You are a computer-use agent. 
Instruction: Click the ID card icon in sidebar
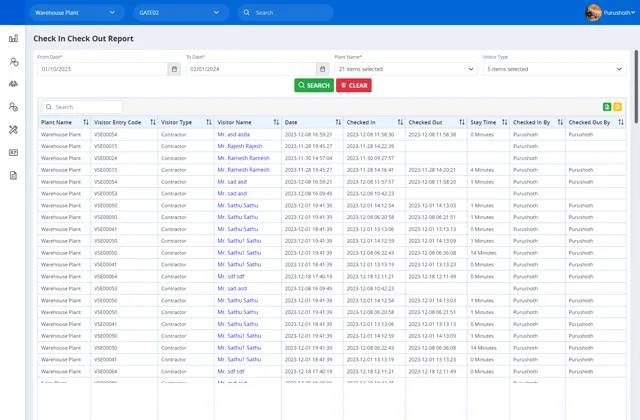click(x=14, y=152)
